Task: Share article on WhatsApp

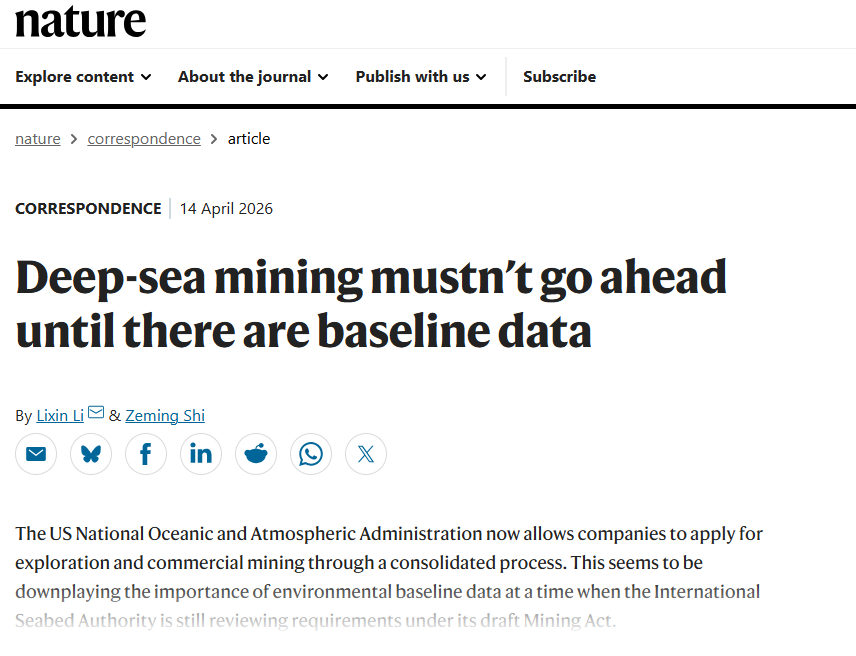Action: (x=311, y=454)
